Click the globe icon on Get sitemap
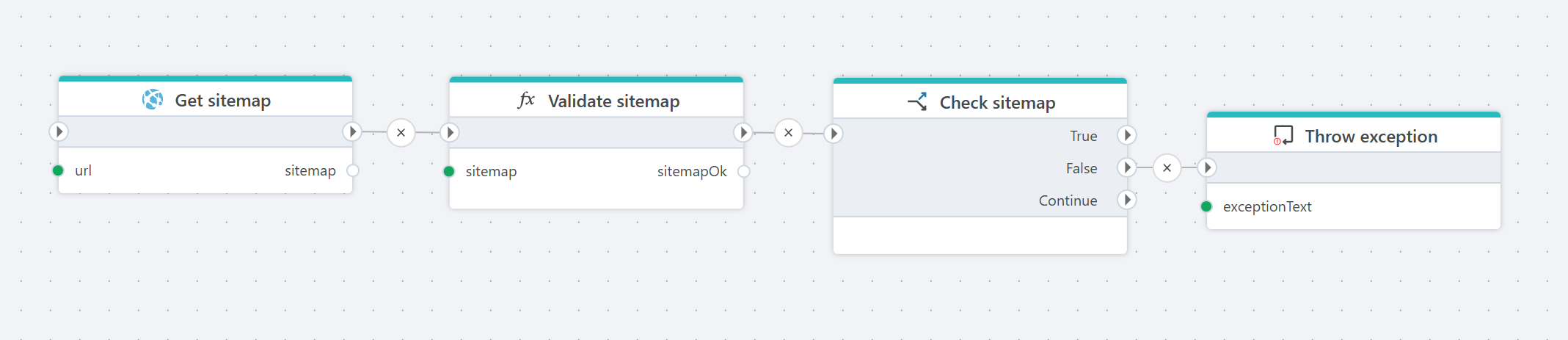This screenshot has height=340, width=1568. click(x=153, y=99)
